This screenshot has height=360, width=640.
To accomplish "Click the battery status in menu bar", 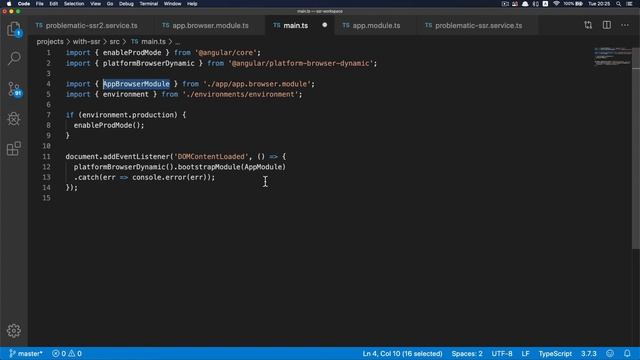I will tap(573, 4).
